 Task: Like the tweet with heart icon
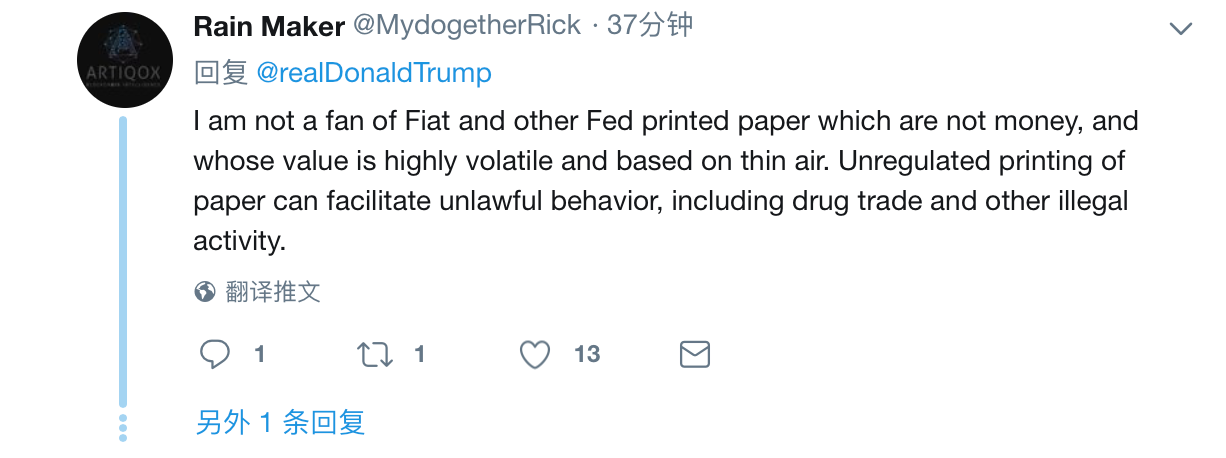(536, 354)
